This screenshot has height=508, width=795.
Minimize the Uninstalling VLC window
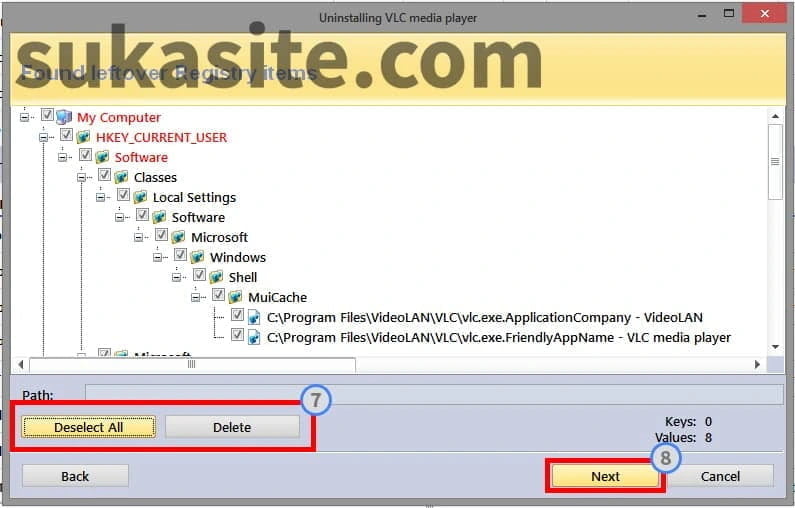[702, 15]
